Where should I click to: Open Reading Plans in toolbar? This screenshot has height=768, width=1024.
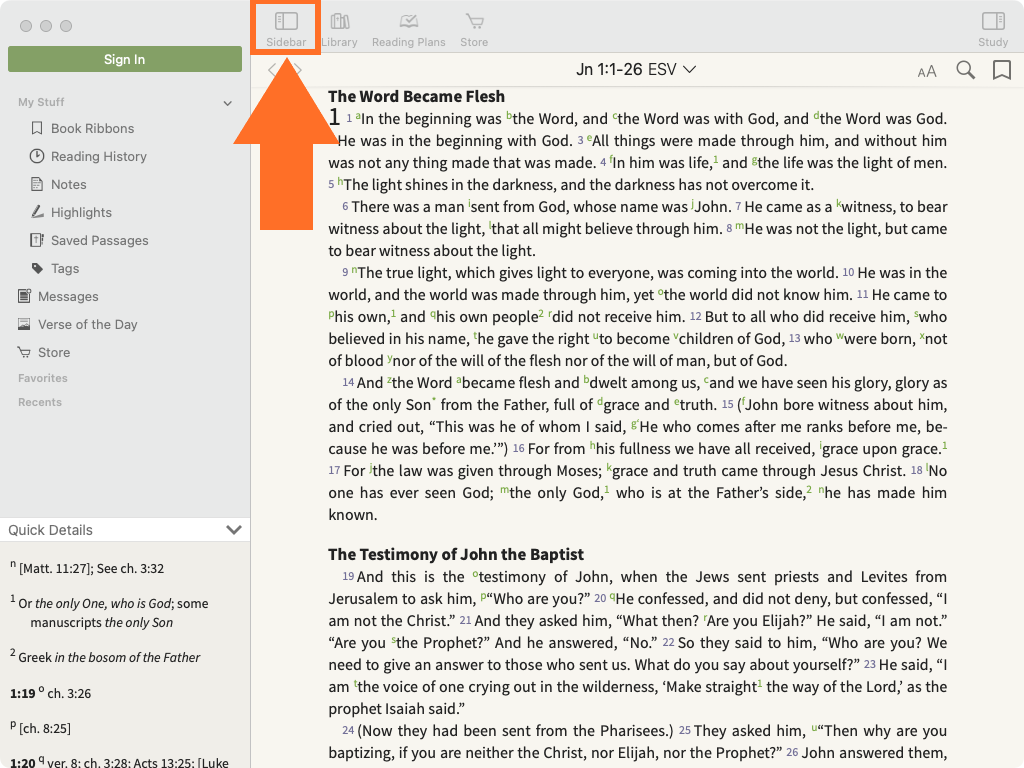(x=408, y=28)
